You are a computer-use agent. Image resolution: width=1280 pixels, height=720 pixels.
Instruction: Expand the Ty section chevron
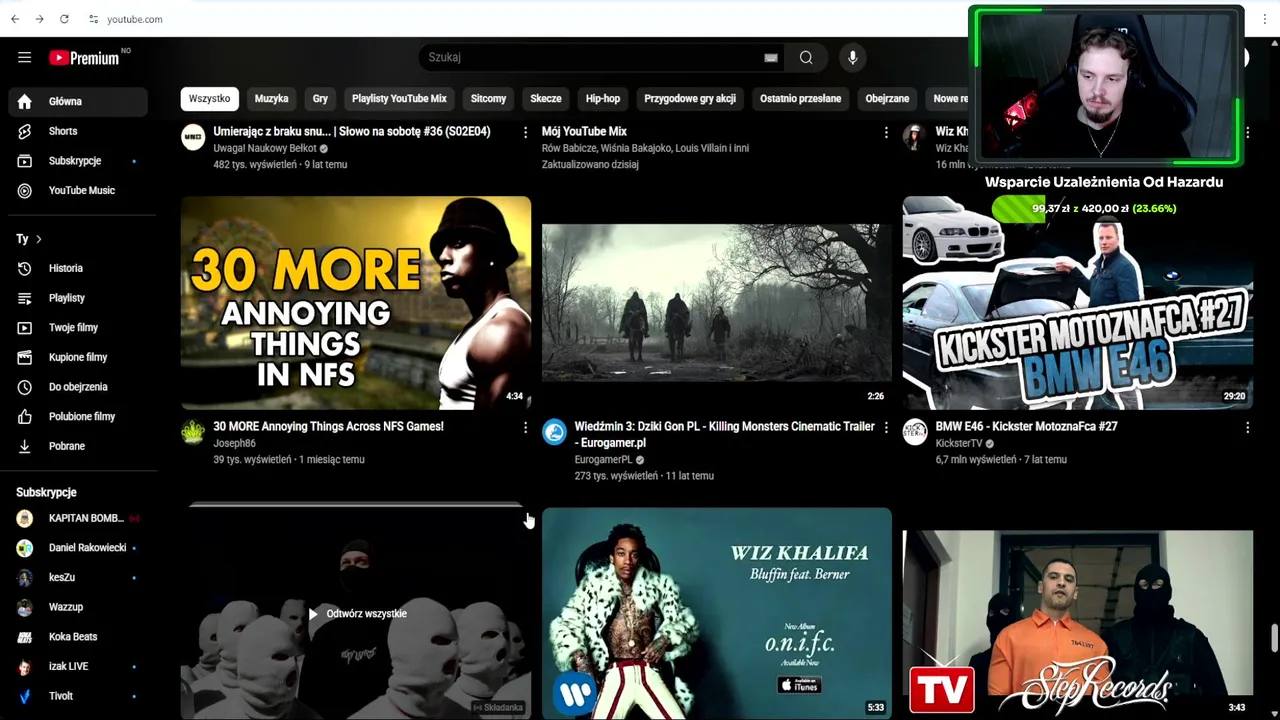(39, 239)
